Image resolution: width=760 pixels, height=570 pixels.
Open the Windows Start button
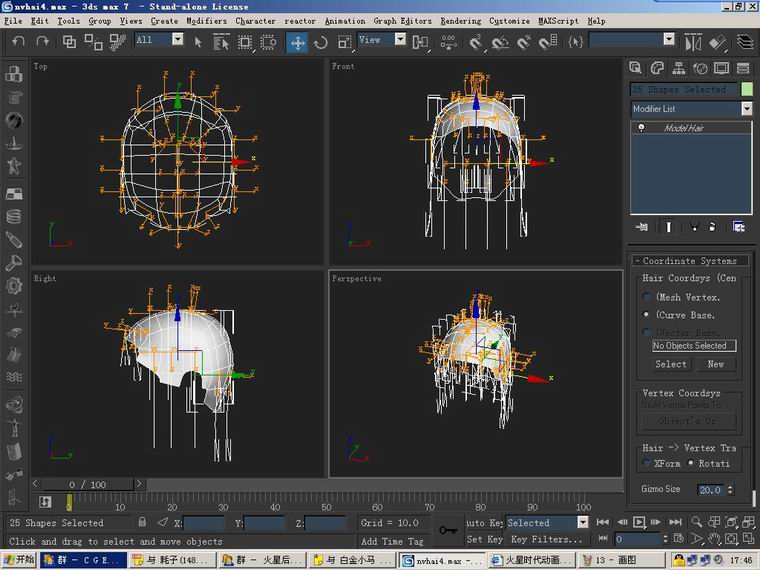coord(19,560)
